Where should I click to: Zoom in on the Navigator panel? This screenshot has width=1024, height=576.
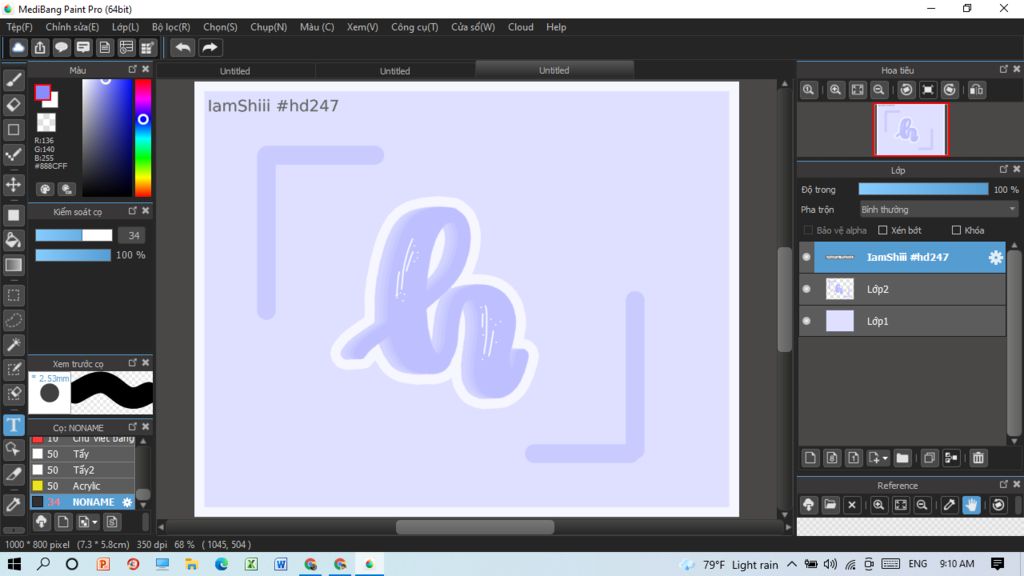835,90
